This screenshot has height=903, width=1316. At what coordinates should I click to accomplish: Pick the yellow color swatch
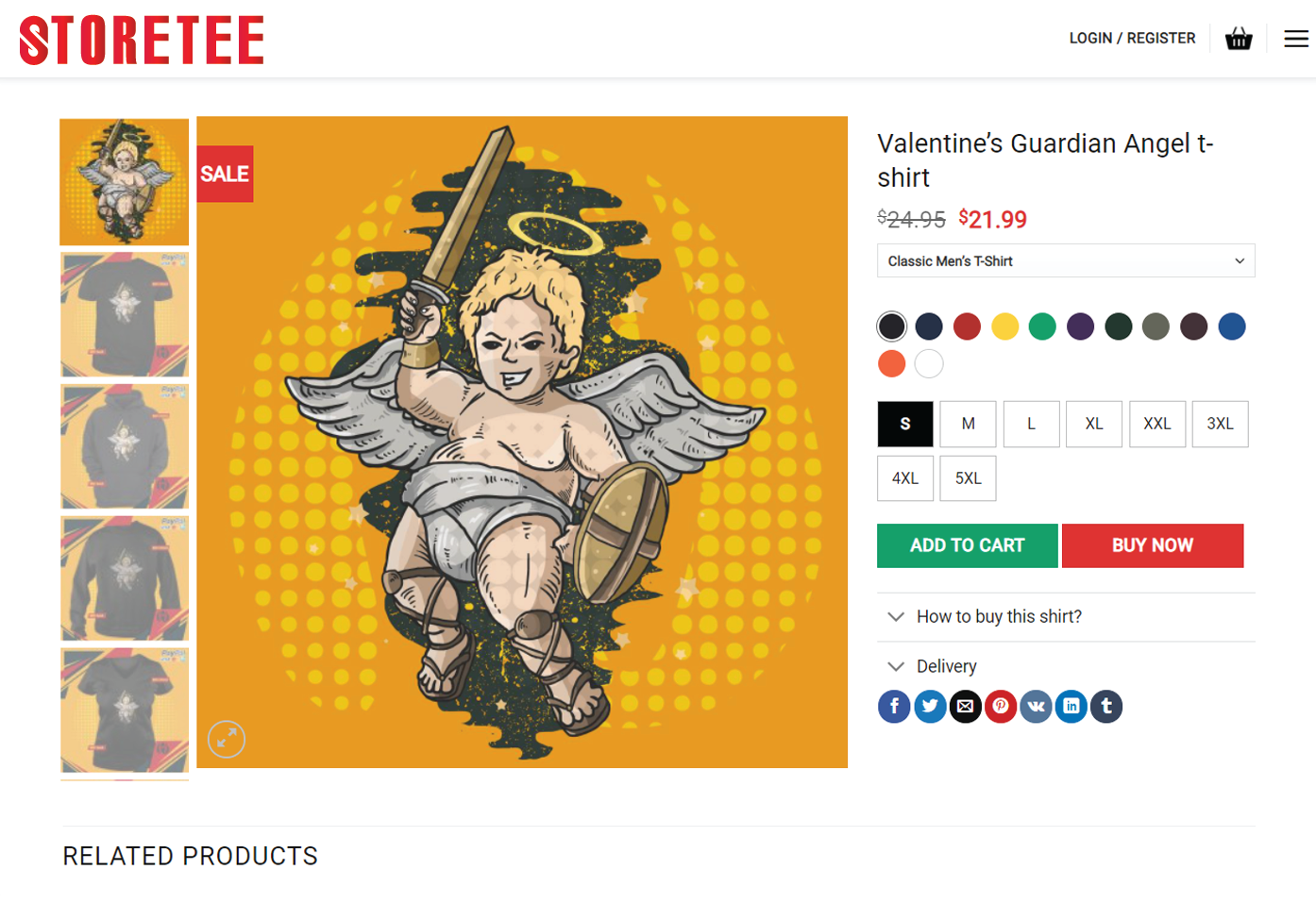coord(1004,326)
